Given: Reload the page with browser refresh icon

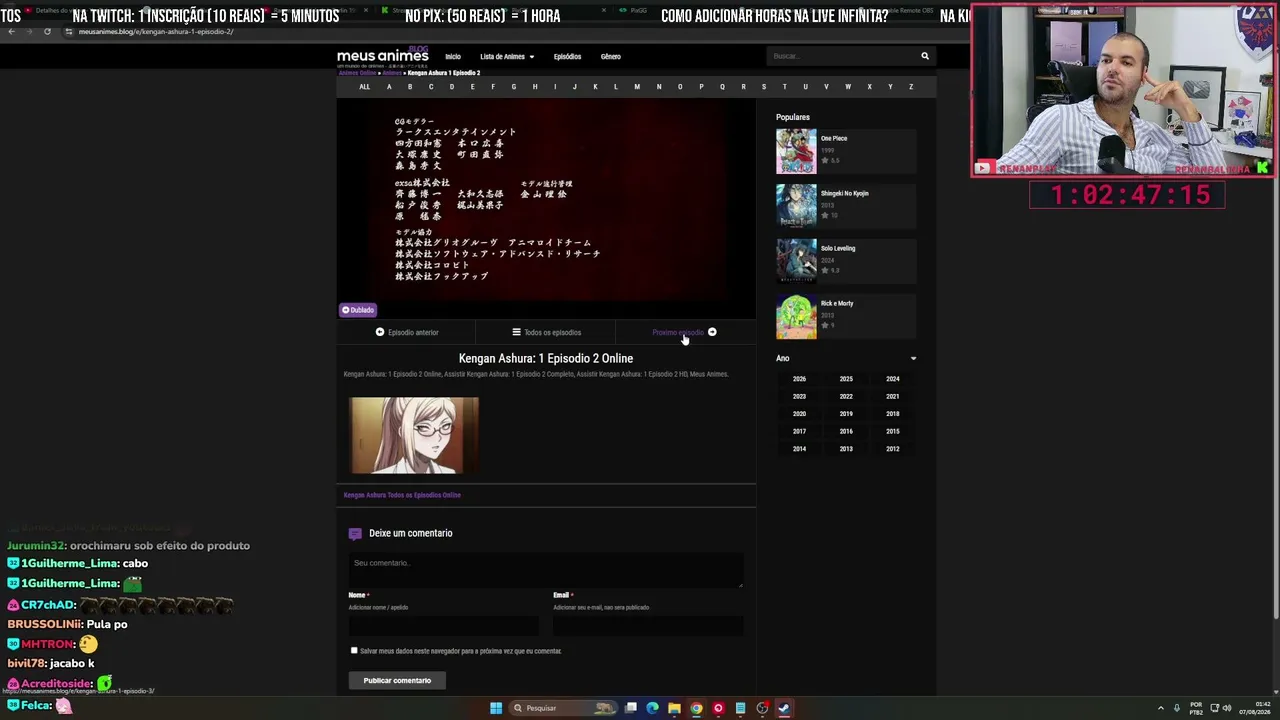Looking at the screenshot, I should click(47, 31).
